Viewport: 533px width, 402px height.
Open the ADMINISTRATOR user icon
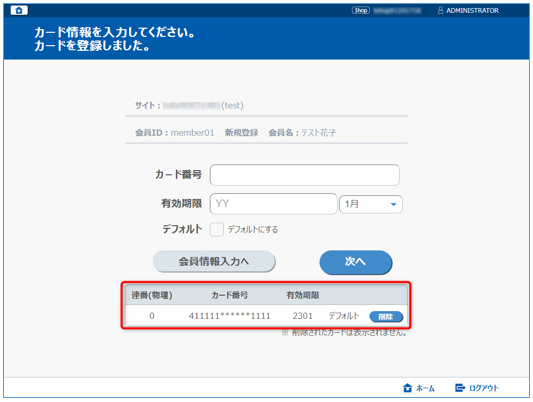440,11
